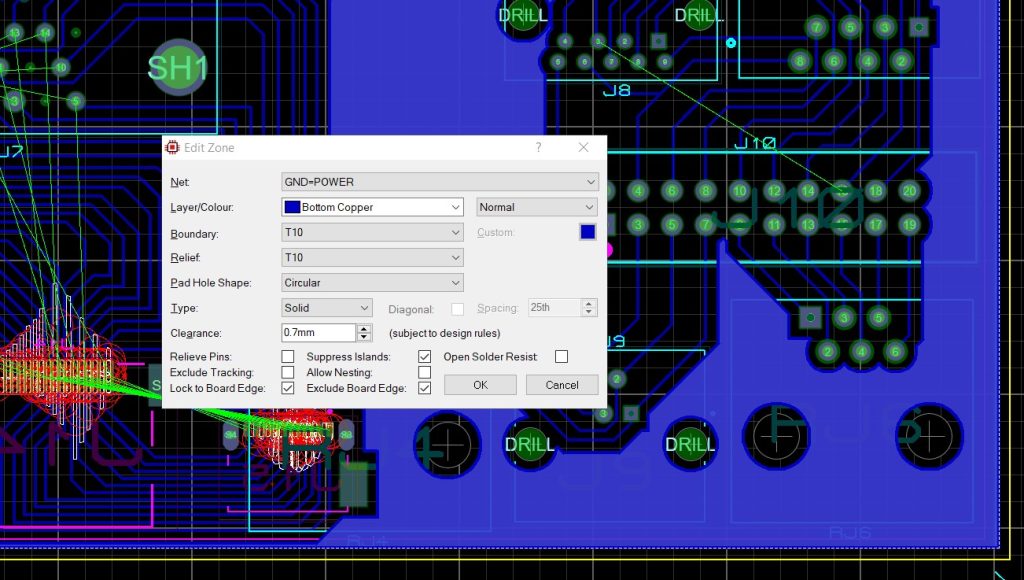Select the SH1 mounting hole pad
The image size is (1024, 580).
pos(178,68)
